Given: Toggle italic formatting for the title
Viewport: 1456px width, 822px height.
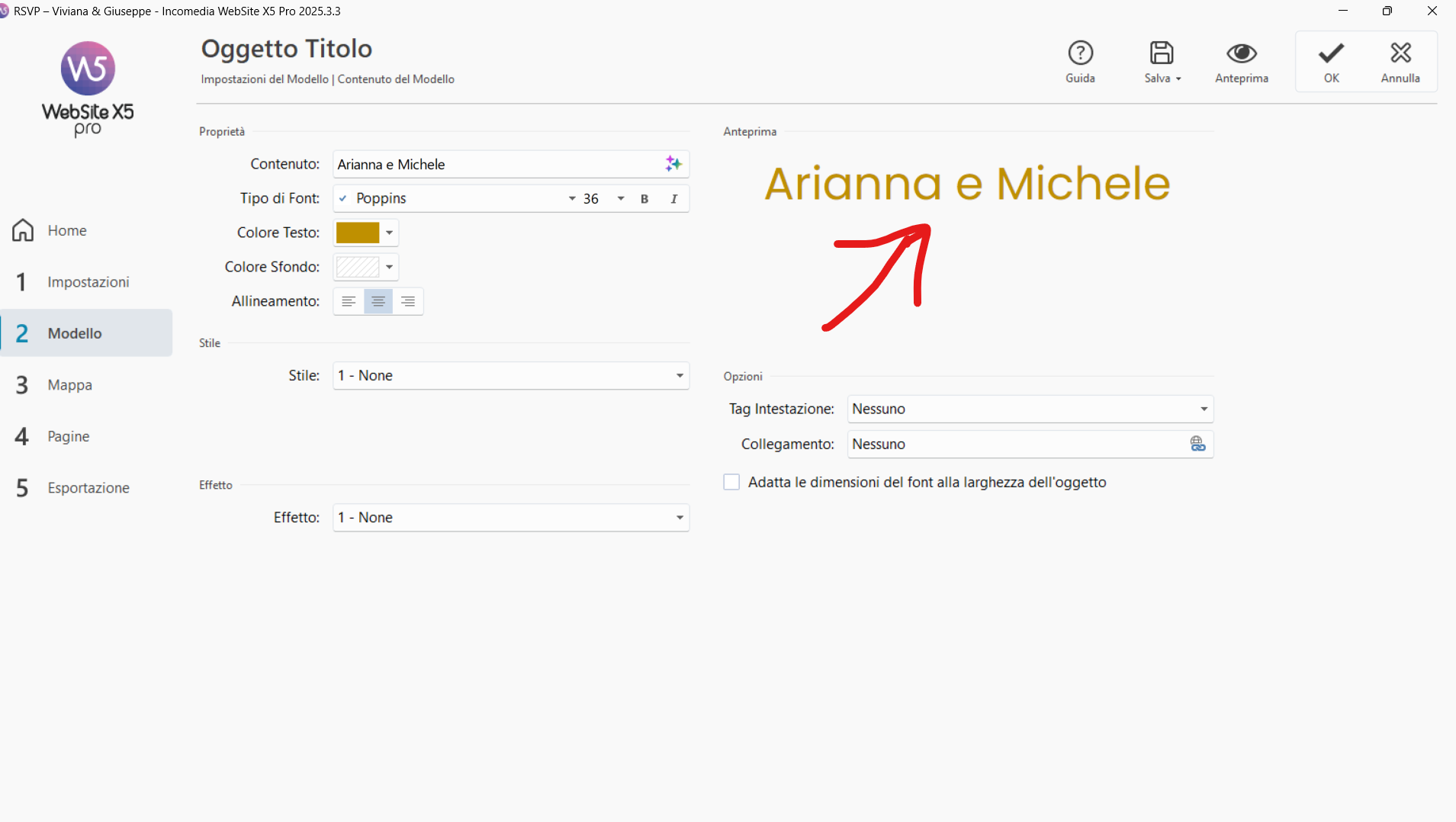Looking at the screenshot, I should (673, 198).
